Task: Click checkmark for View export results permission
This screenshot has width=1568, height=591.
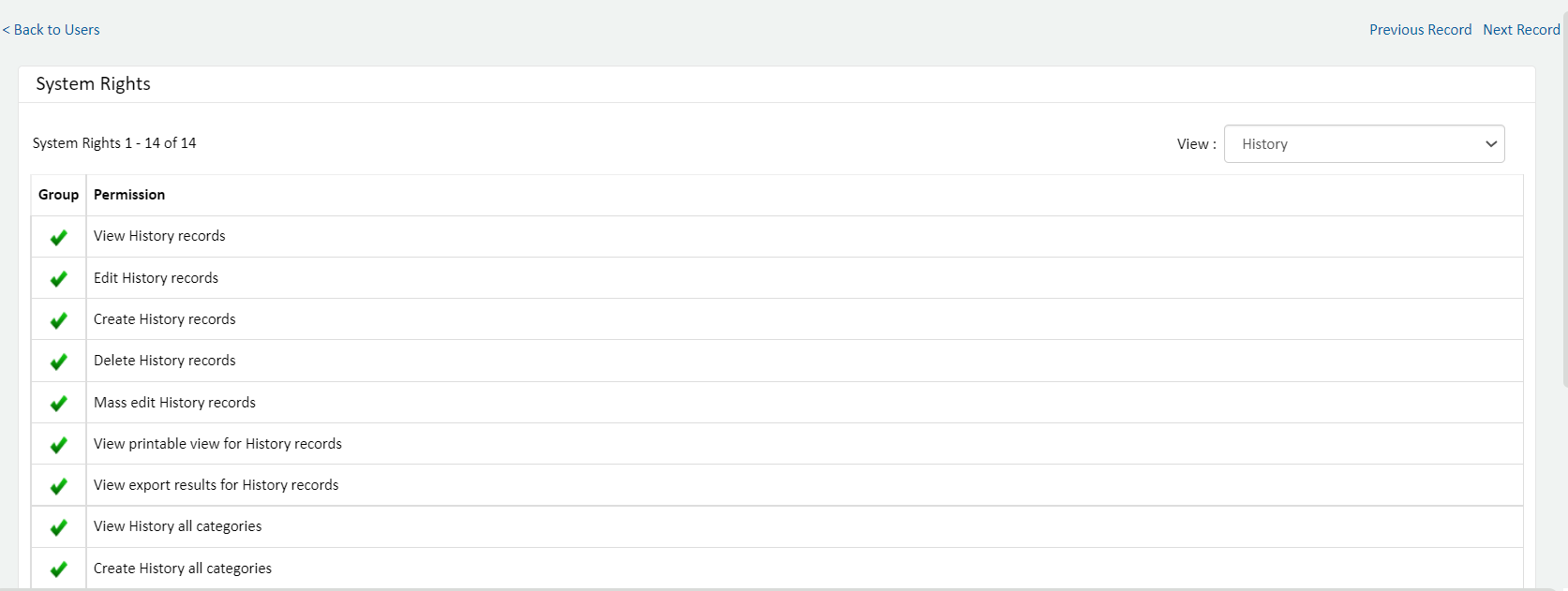Action: (x=58, y=486)
